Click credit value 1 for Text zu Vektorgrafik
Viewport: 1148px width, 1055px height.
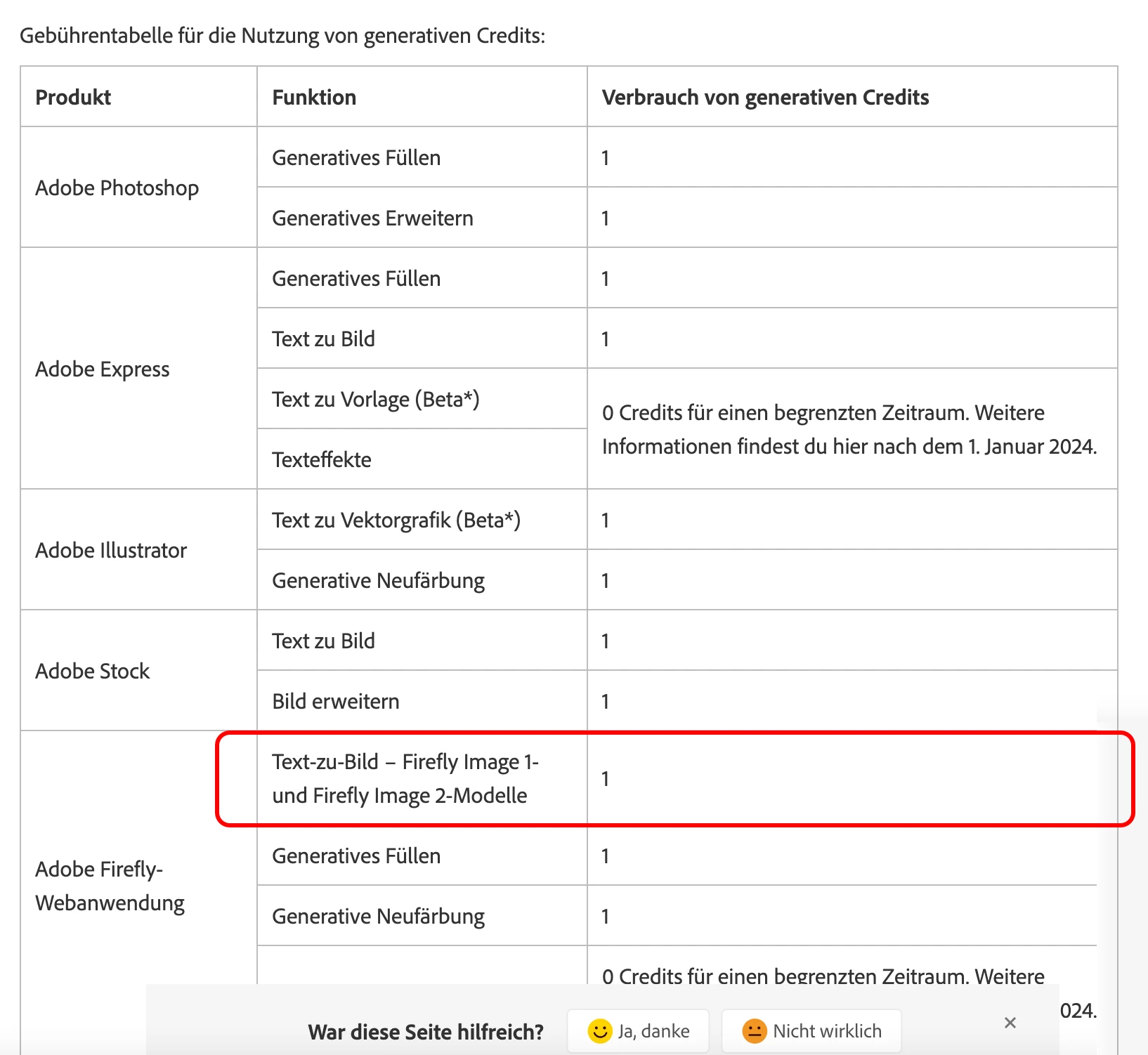click(x=605, y=520)
